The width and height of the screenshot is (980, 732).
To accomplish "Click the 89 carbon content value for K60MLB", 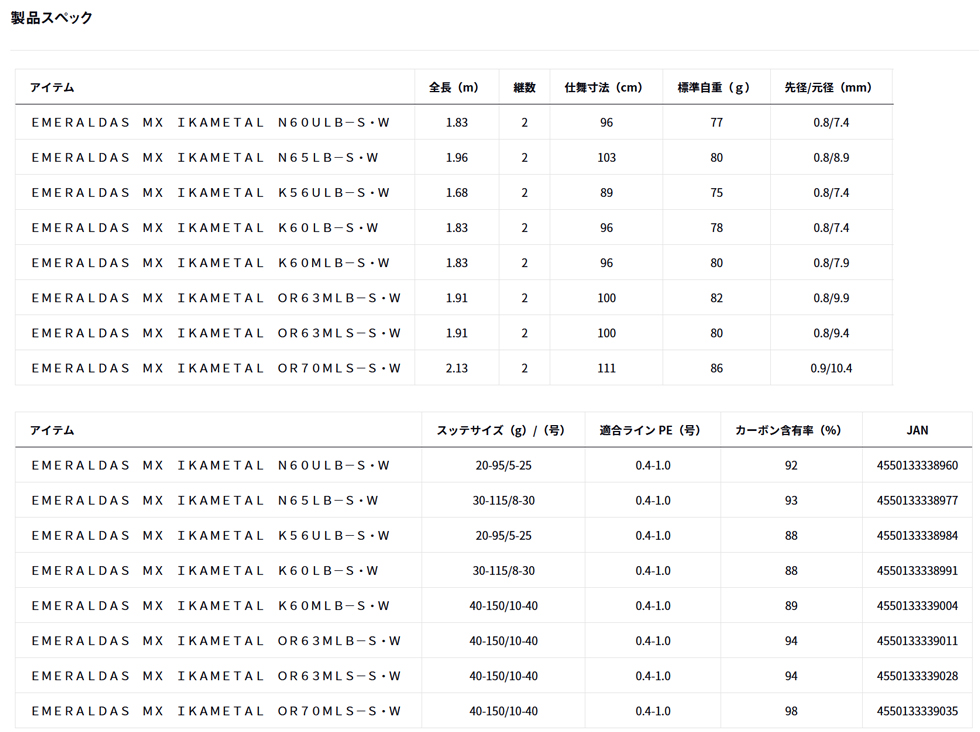I will pos(791,606).
